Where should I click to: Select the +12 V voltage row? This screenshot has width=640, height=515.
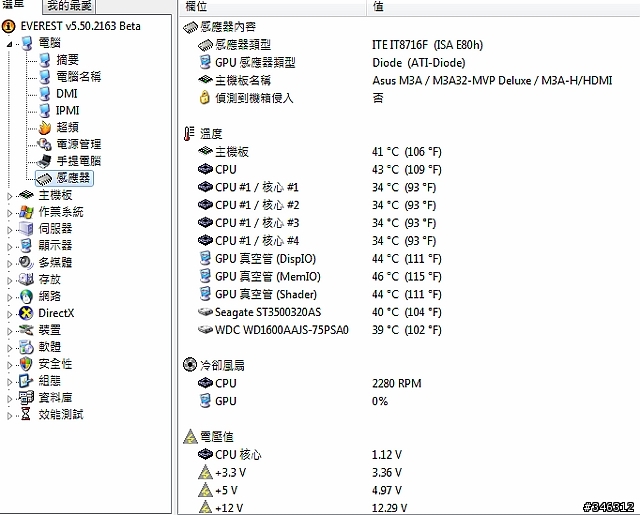[408, 508]
